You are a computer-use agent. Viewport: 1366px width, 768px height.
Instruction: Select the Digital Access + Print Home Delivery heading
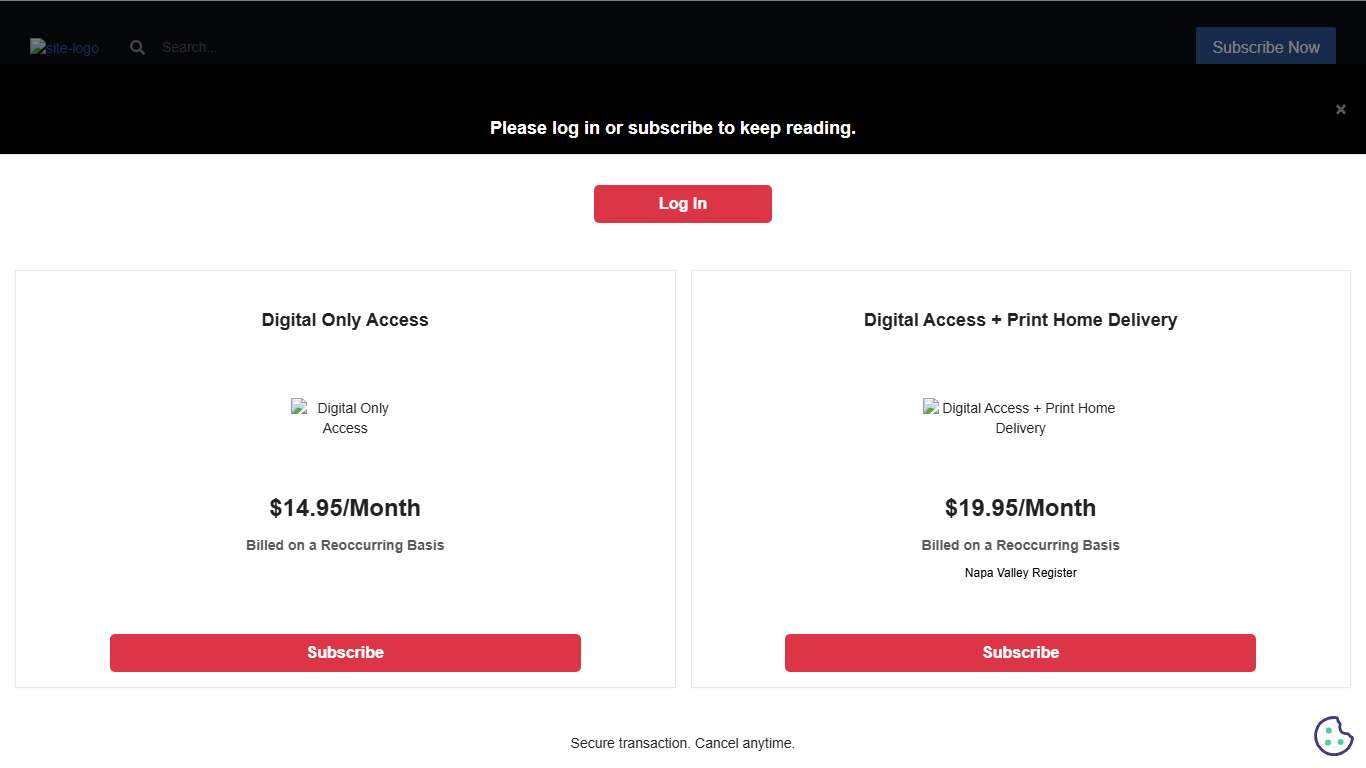click(x=1020, y=320)
